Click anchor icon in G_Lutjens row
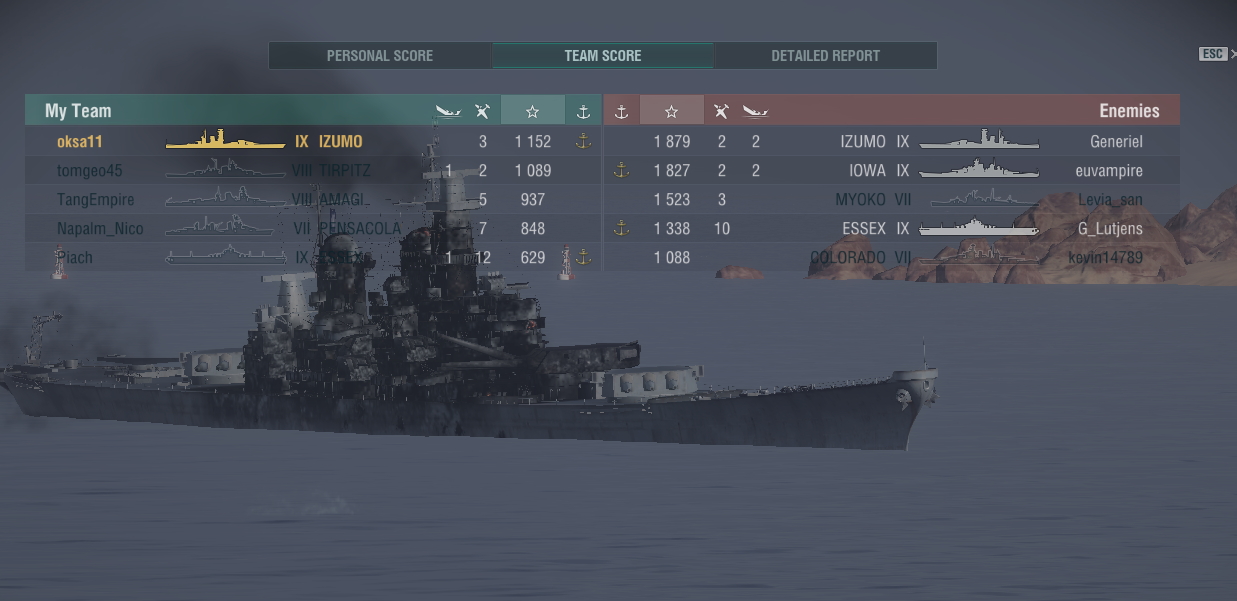The width and height of the screenshot is (1237, 601). click(621, 229)
